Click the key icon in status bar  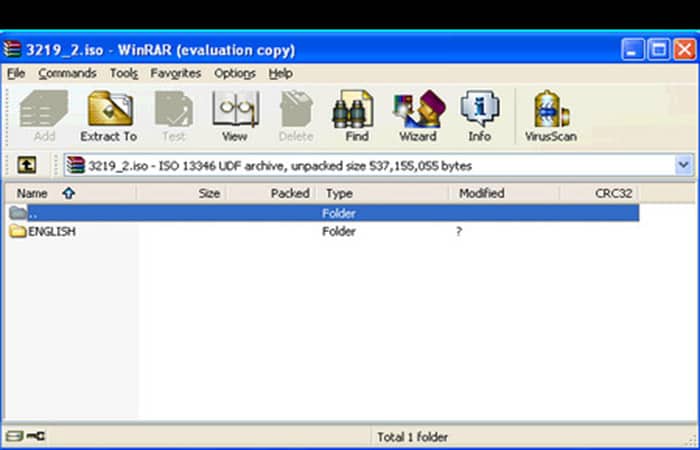[36, 436]
